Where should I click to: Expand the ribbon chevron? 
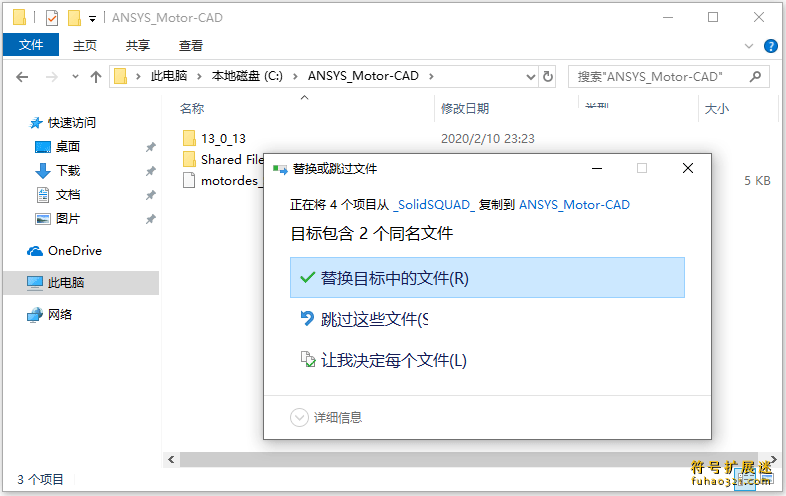(x=749, y=46)
